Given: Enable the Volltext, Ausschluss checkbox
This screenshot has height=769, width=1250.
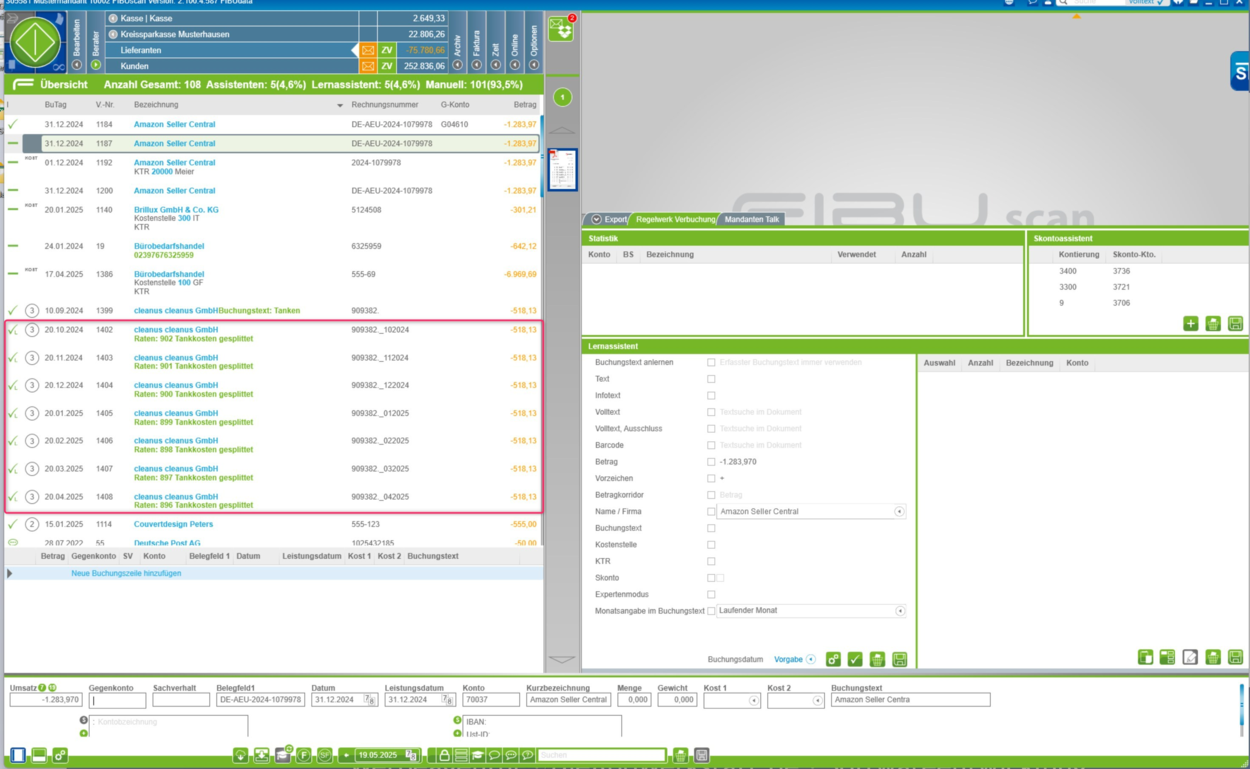Looking at the screenshot, I should (x=711, y=428).
